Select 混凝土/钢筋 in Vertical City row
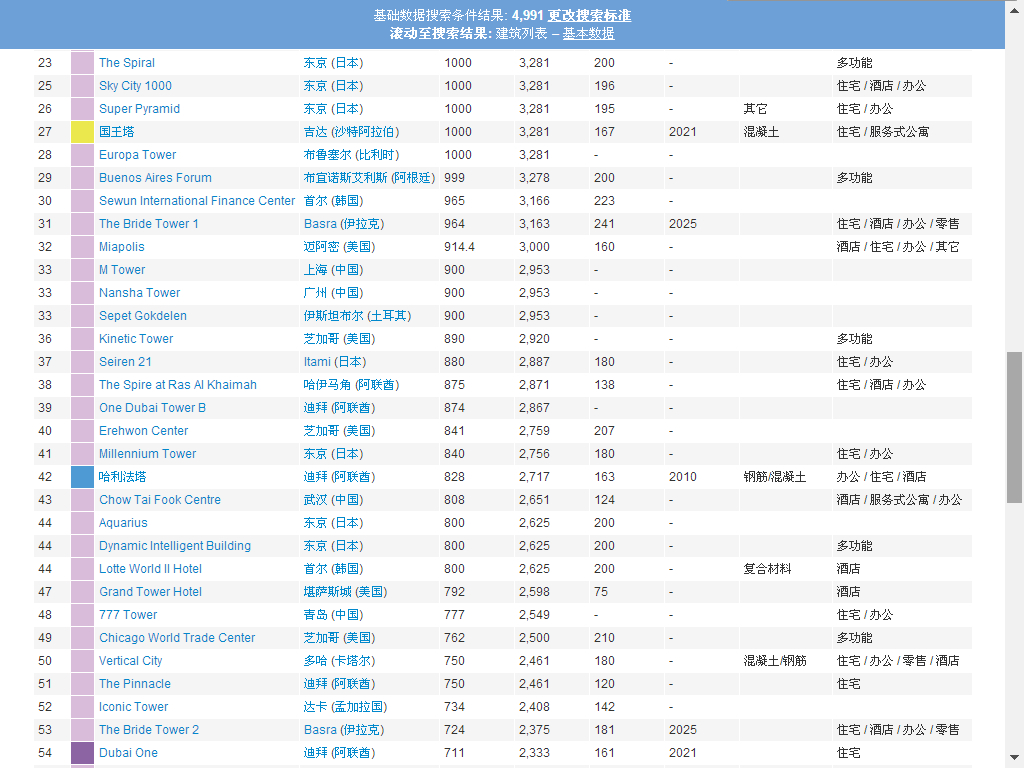This screenshot has width=1024, height=768. (x=775, y=660)
